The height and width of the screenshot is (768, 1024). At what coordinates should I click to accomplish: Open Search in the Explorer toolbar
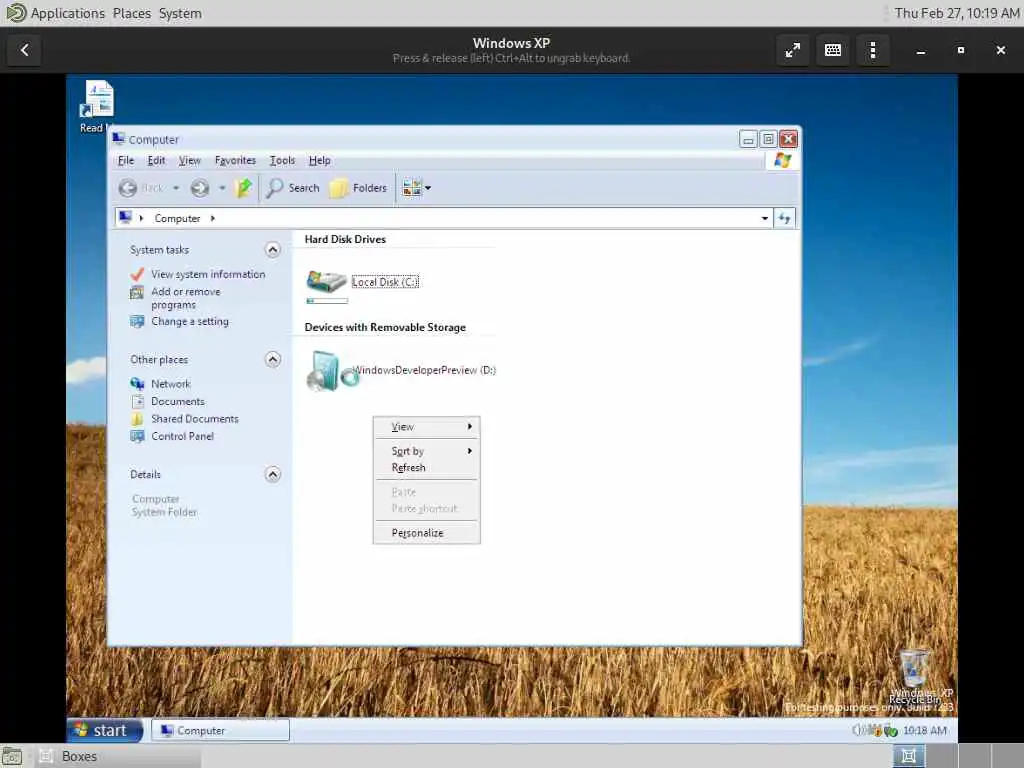point(293,188)
